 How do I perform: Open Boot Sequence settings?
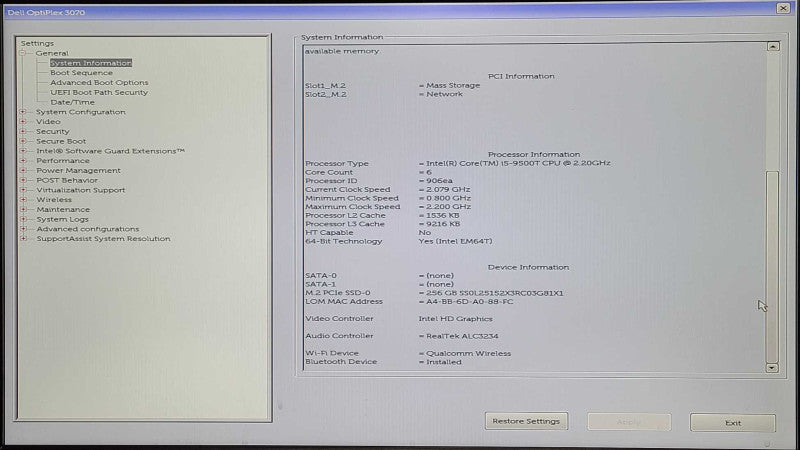(x=81, y=72)
